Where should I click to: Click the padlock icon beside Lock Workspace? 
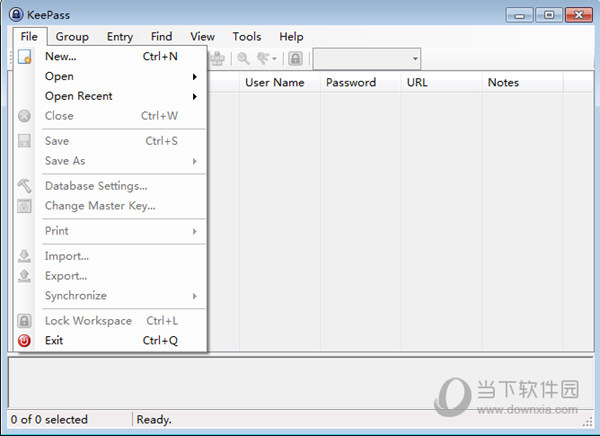[24, 321]
